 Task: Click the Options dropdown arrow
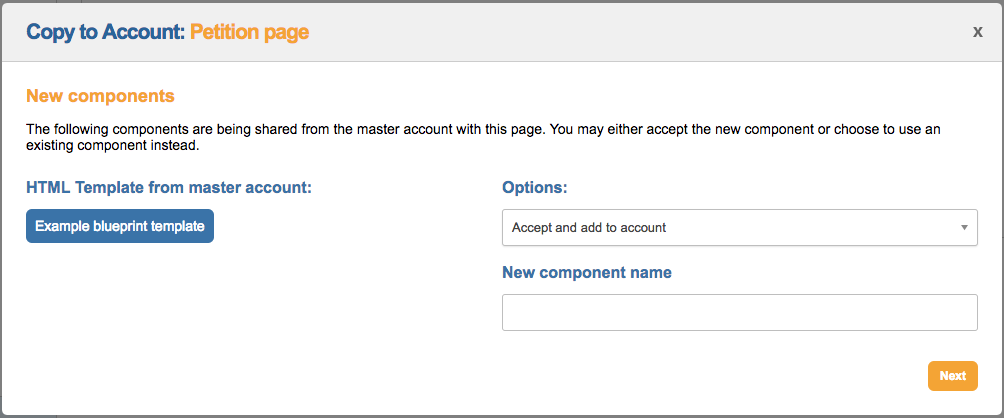click(x=964, y=227)
